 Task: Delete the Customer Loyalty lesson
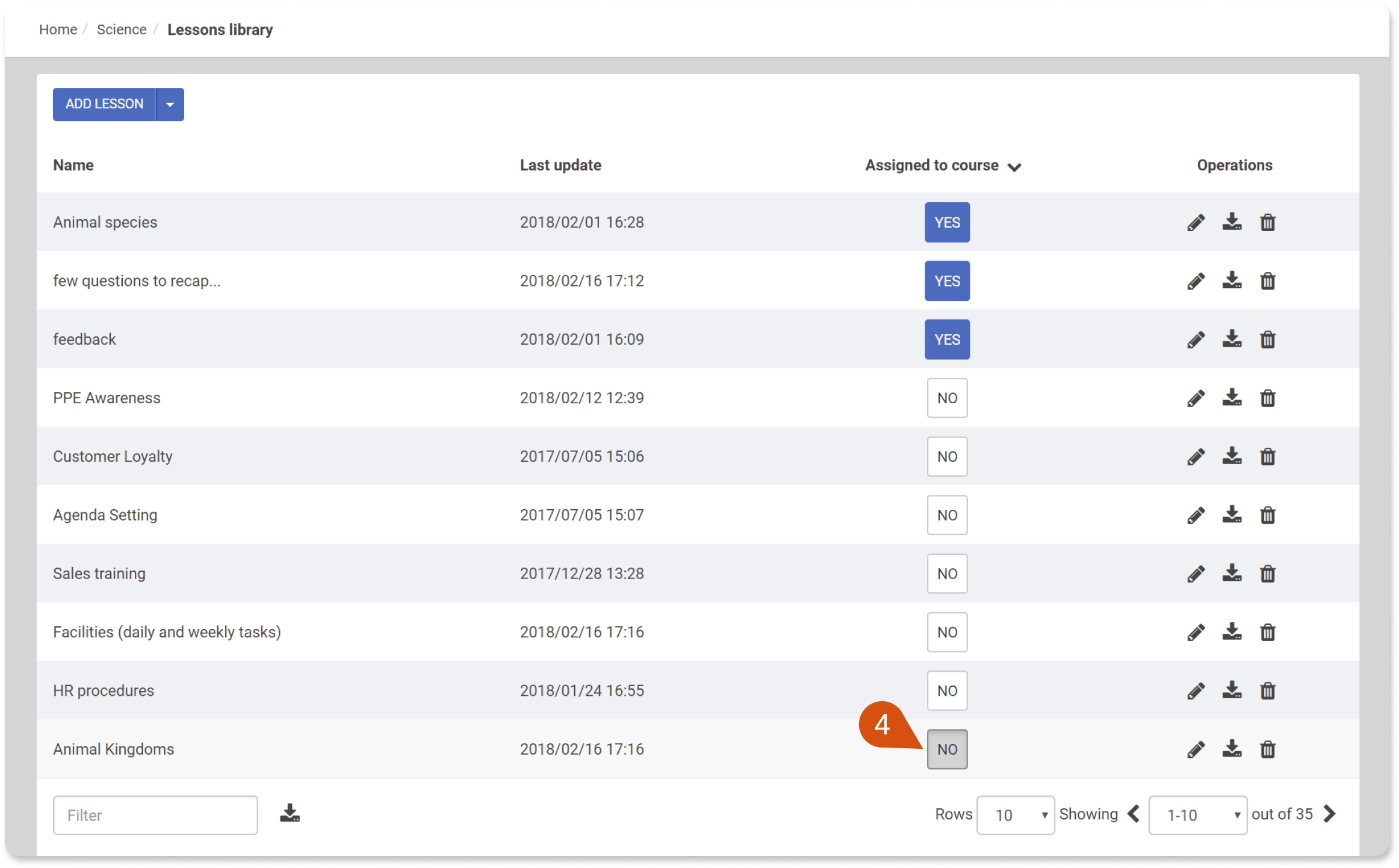(x=1268, y=457)
